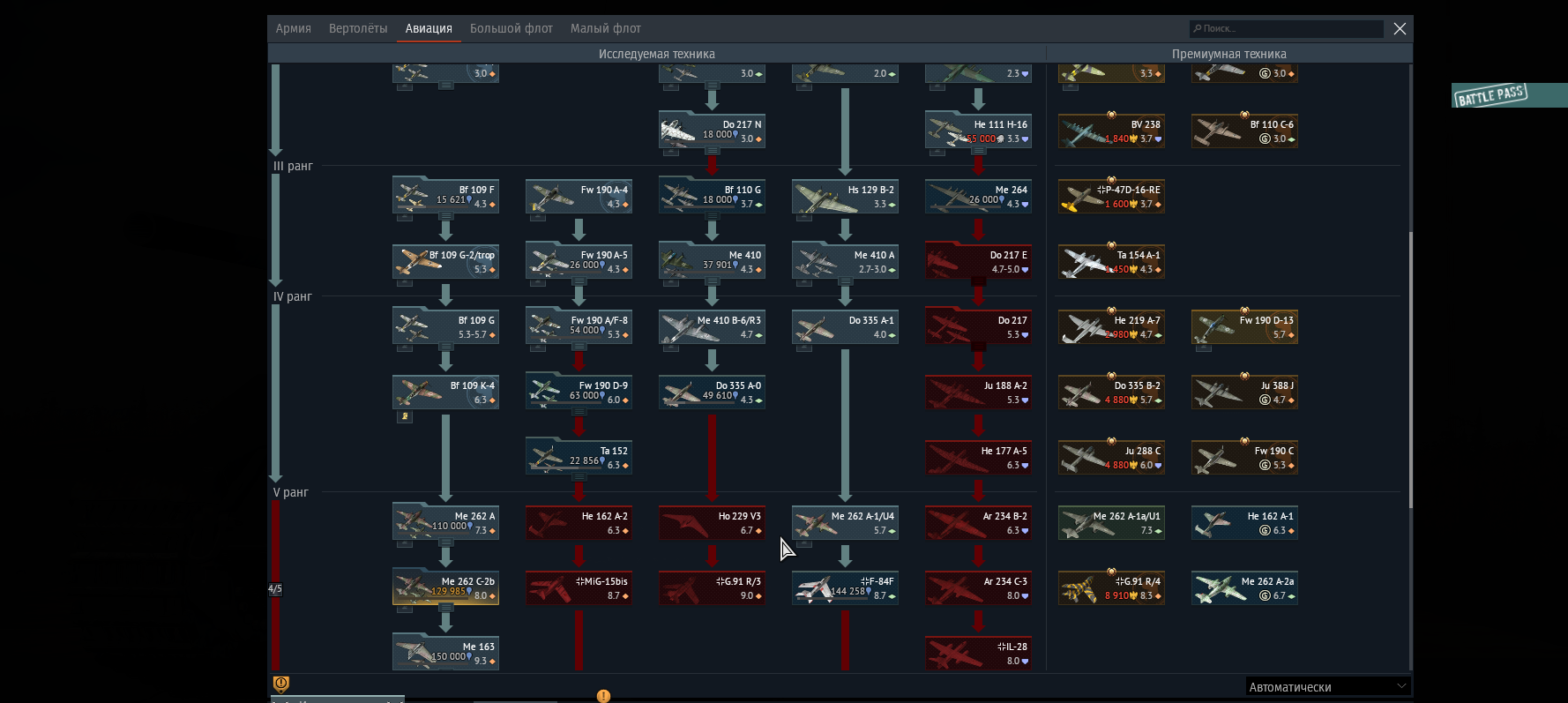Open the Большой флот tab
Image resolution: width=1568 pixels, height=703 pixels.
511,28
